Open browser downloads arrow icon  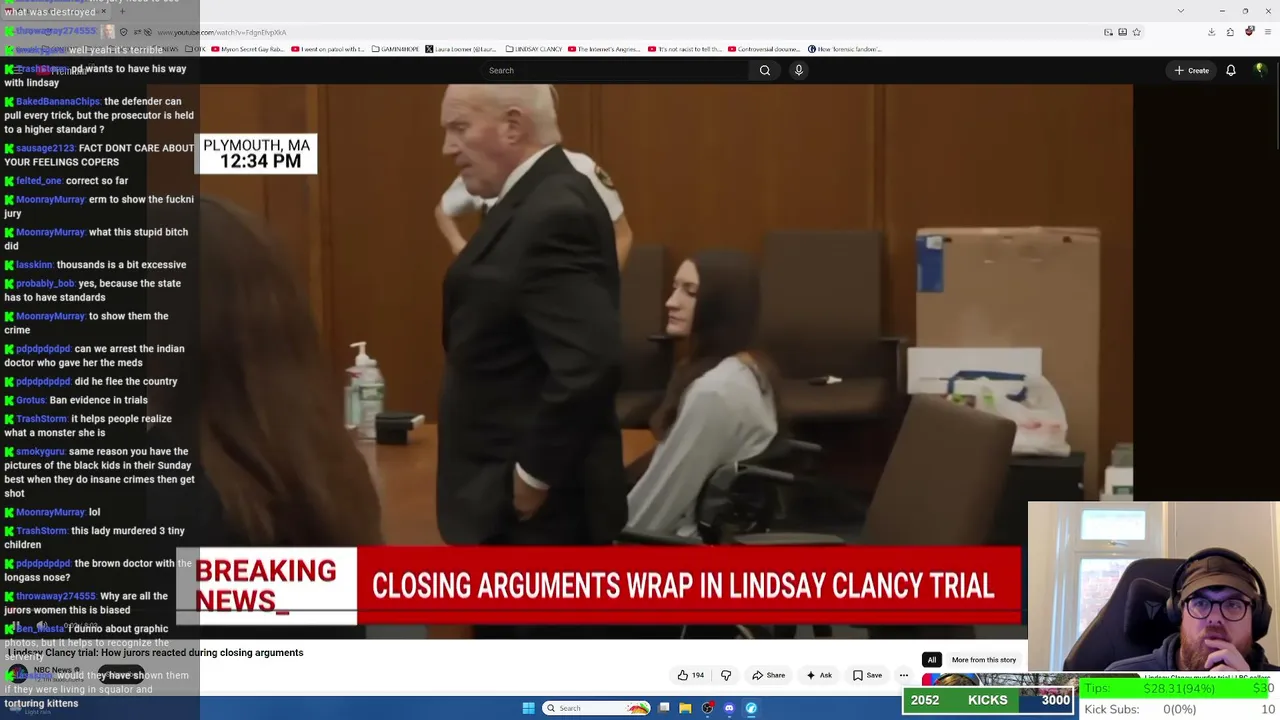[1211, 32]
